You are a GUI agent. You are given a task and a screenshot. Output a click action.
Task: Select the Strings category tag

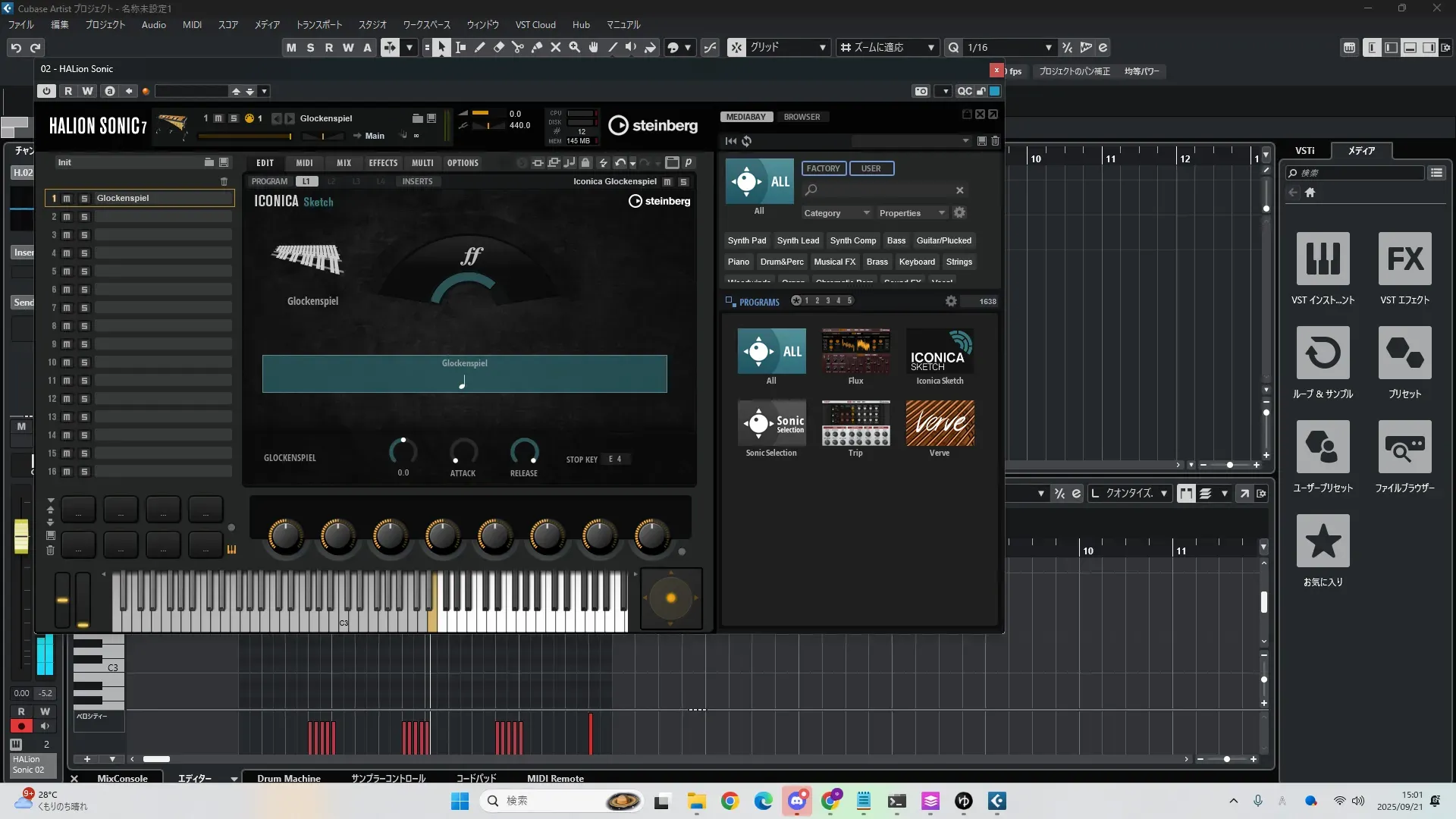click(x=959, y=262)
